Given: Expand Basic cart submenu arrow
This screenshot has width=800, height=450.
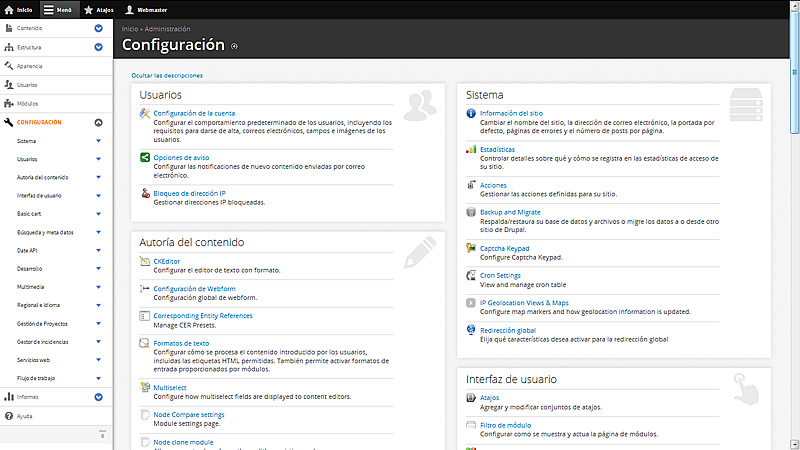Looking at the screenshot, I should [x=98, y=214].
